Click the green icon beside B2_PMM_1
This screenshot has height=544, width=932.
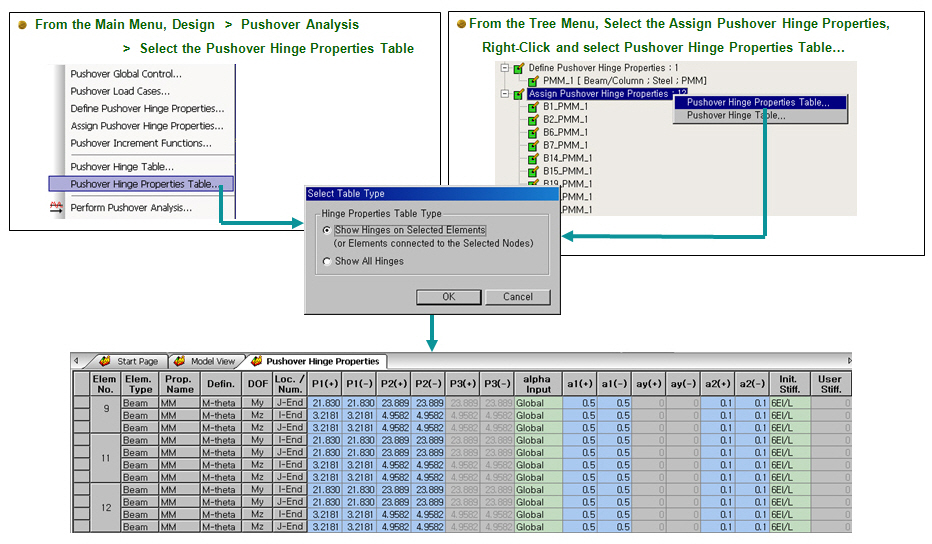click(x=533, y=120)
